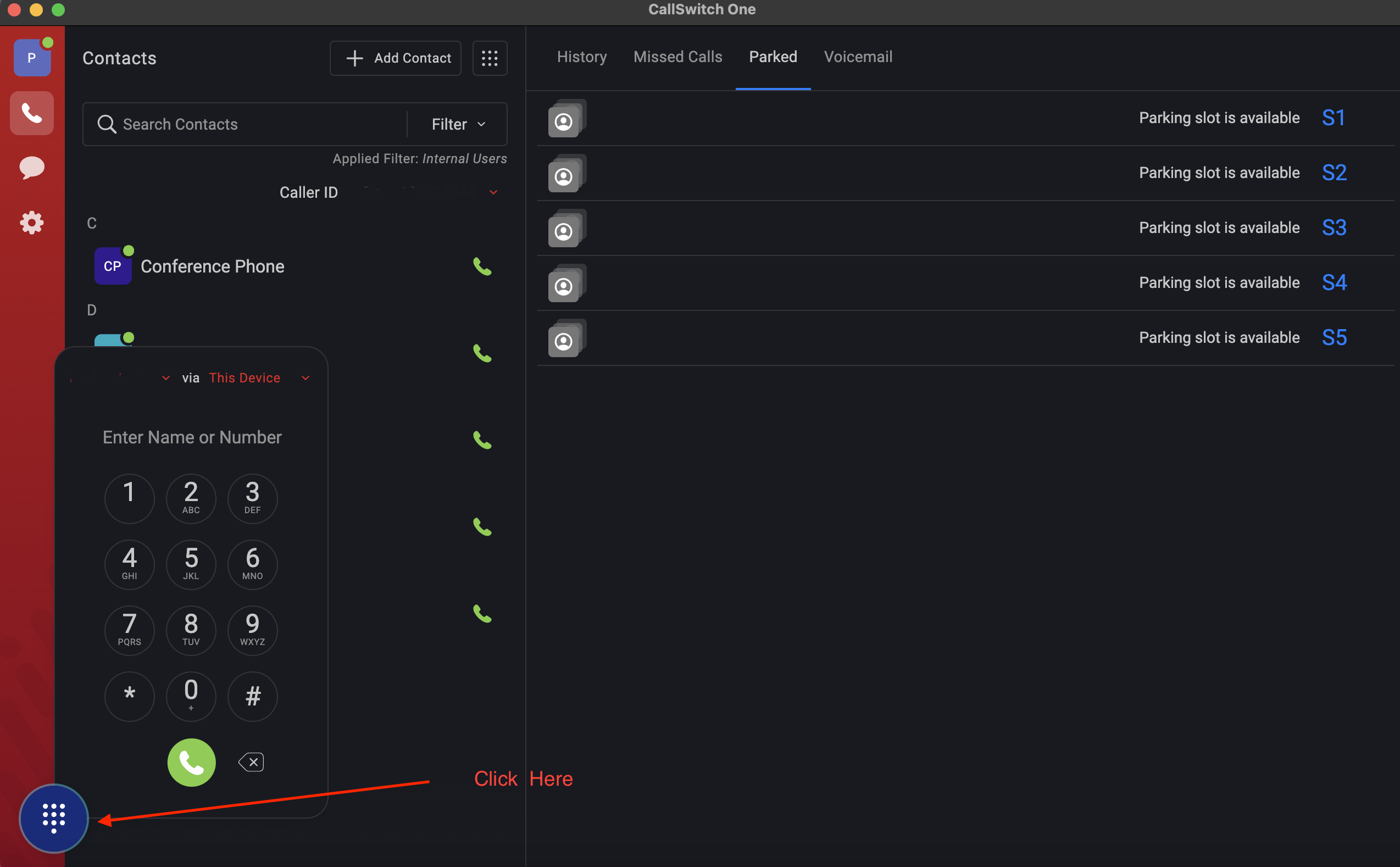1400x867 pixels.
Task: Select parking slot S5 label
Action: pos(1334,338)
